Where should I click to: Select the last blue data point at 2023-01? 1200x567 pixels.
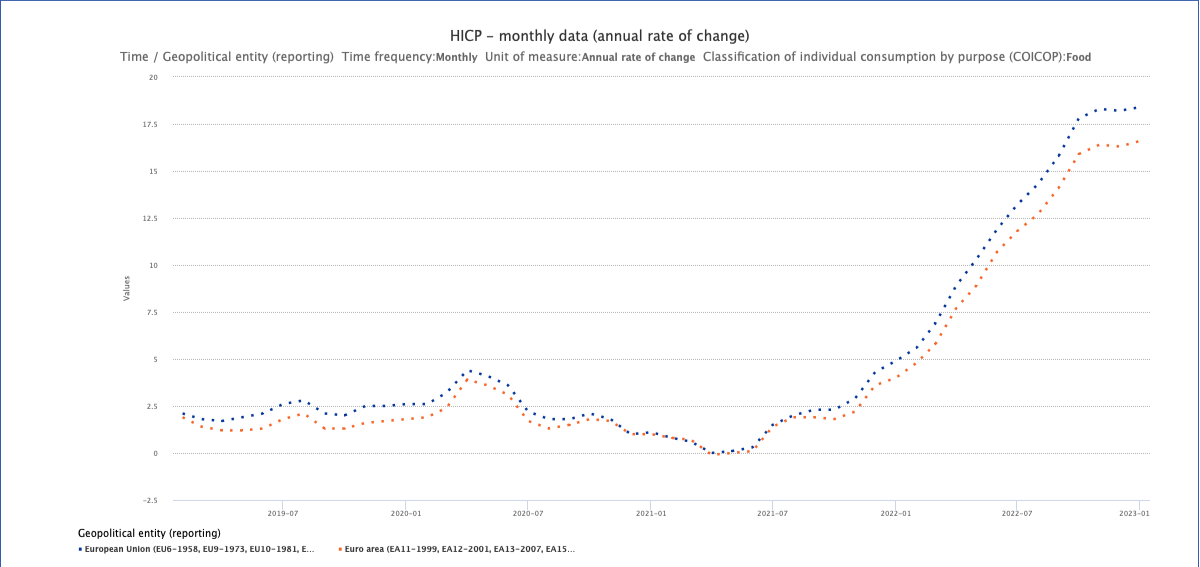coord(1136,108)
